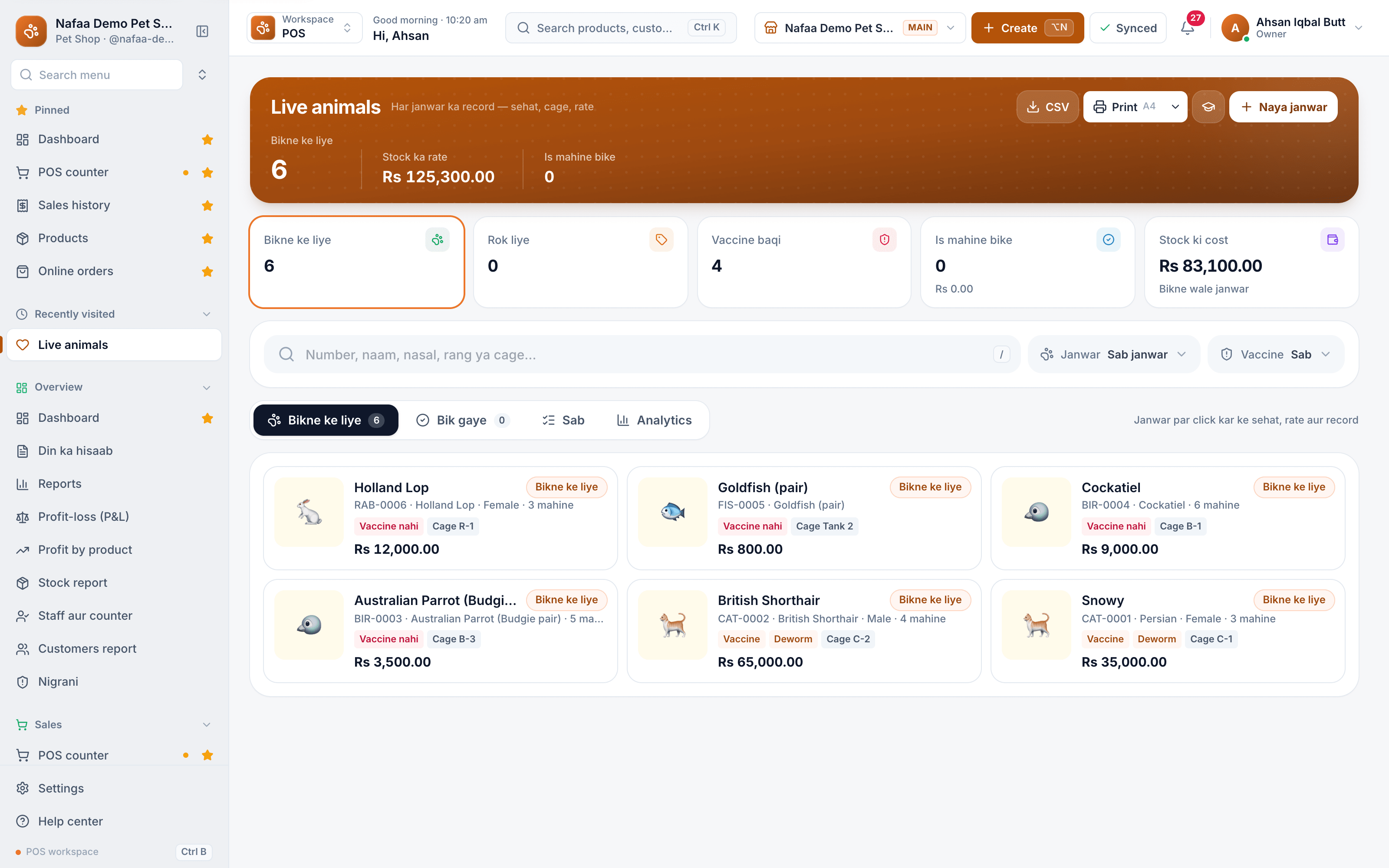Unpin Sales history star
The image size is (1389, 868).
207,206
